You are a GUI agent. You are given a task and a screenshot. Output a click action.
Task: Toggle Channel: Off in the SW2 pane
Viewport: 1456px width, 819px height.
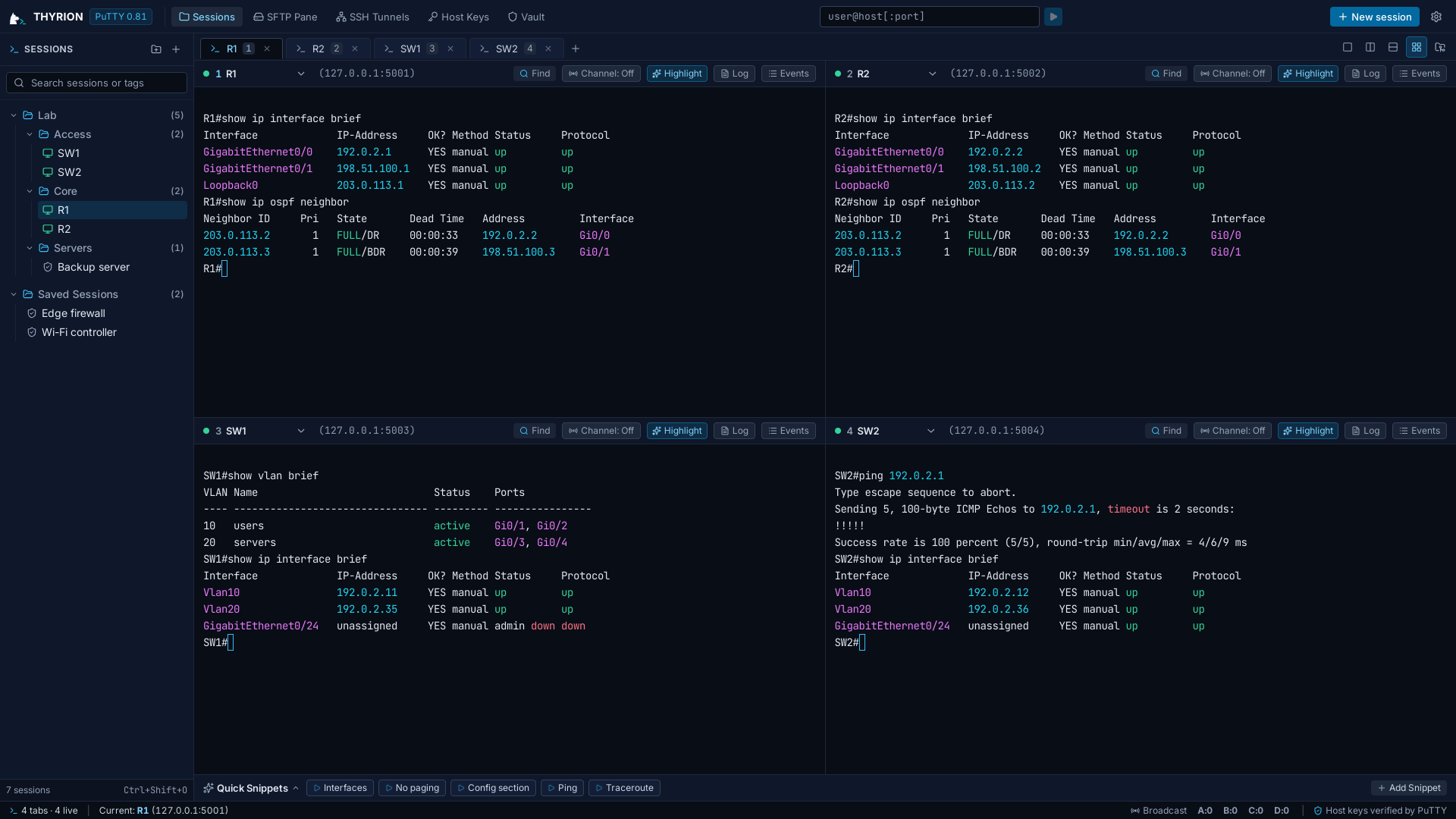(1232, 431)
